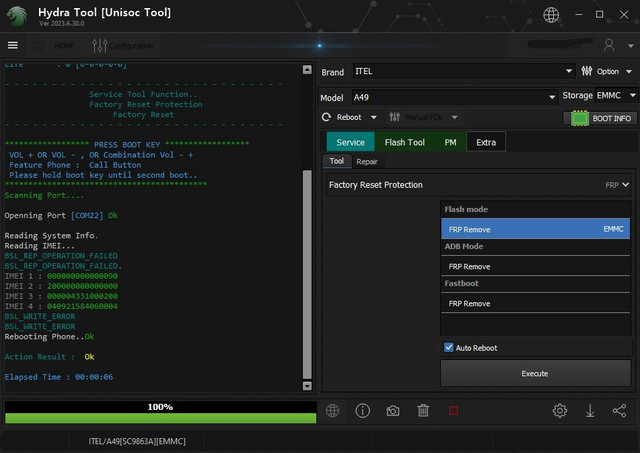Go to the HOME section
640x453 pixels.
(64, 46)
